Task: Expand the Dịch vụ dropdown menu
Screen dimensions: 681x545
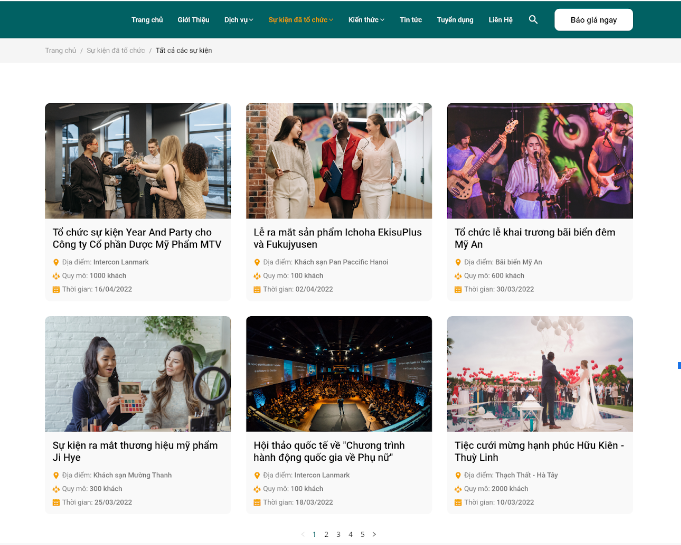Action: tap(239, 19)
